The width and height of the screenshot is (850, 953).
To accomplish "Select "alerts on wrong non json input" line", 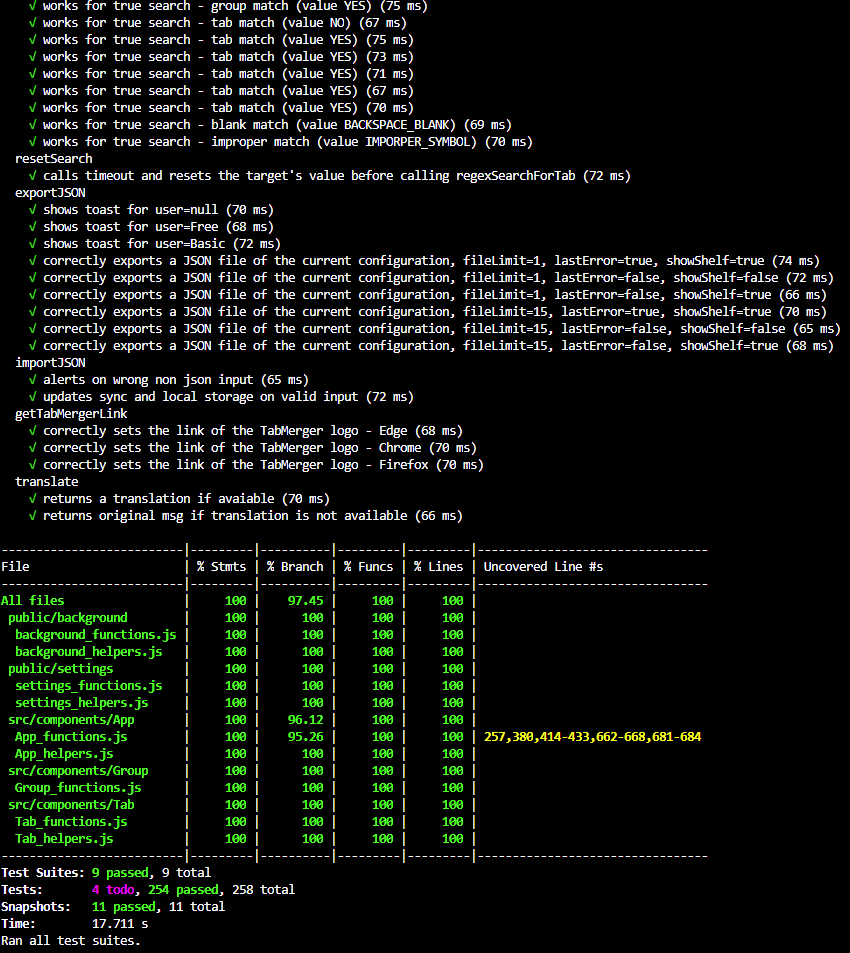I will [169, 380].
